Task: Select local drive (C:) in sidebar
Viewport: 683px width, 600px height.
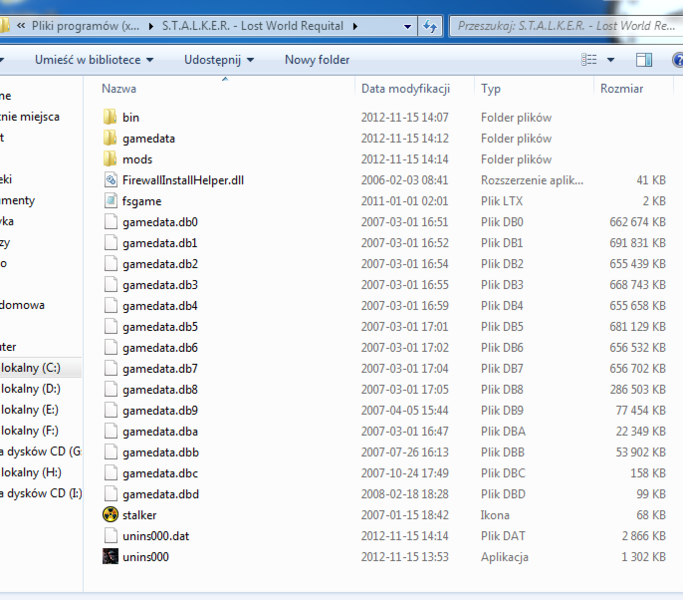Action: (x=30, y=368)
